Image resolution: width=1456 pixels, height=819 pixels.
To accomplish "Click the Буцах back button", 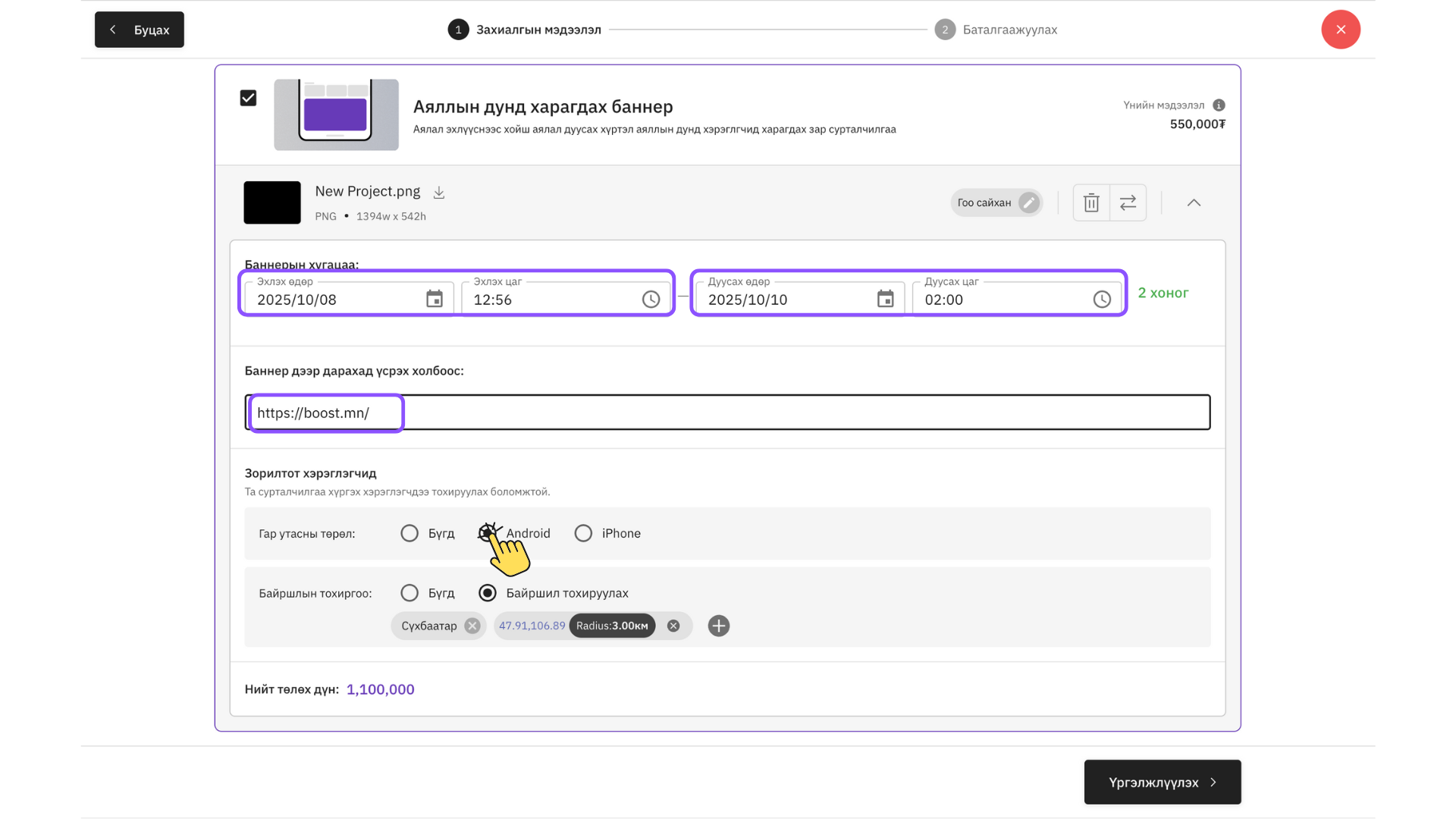I will pos(140,30).
